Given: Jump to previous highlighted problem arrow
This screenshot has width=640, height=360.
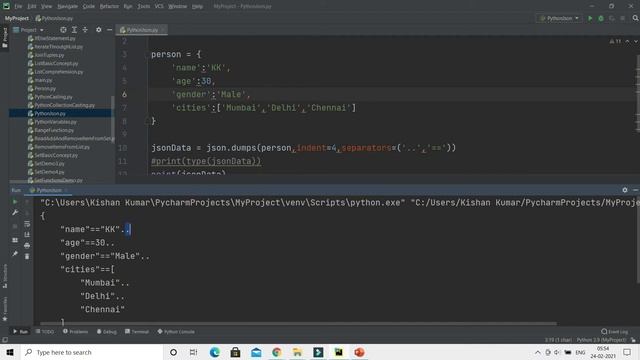Looking at the screenshot, I should coord(627,41).
